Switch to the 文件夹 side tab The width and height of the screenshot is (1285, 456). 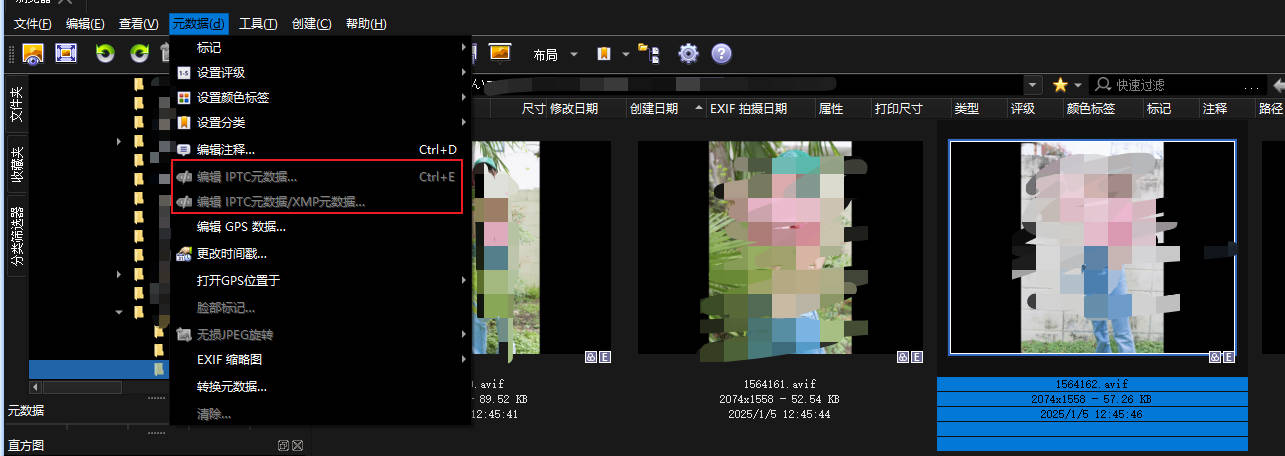point(16,105)
